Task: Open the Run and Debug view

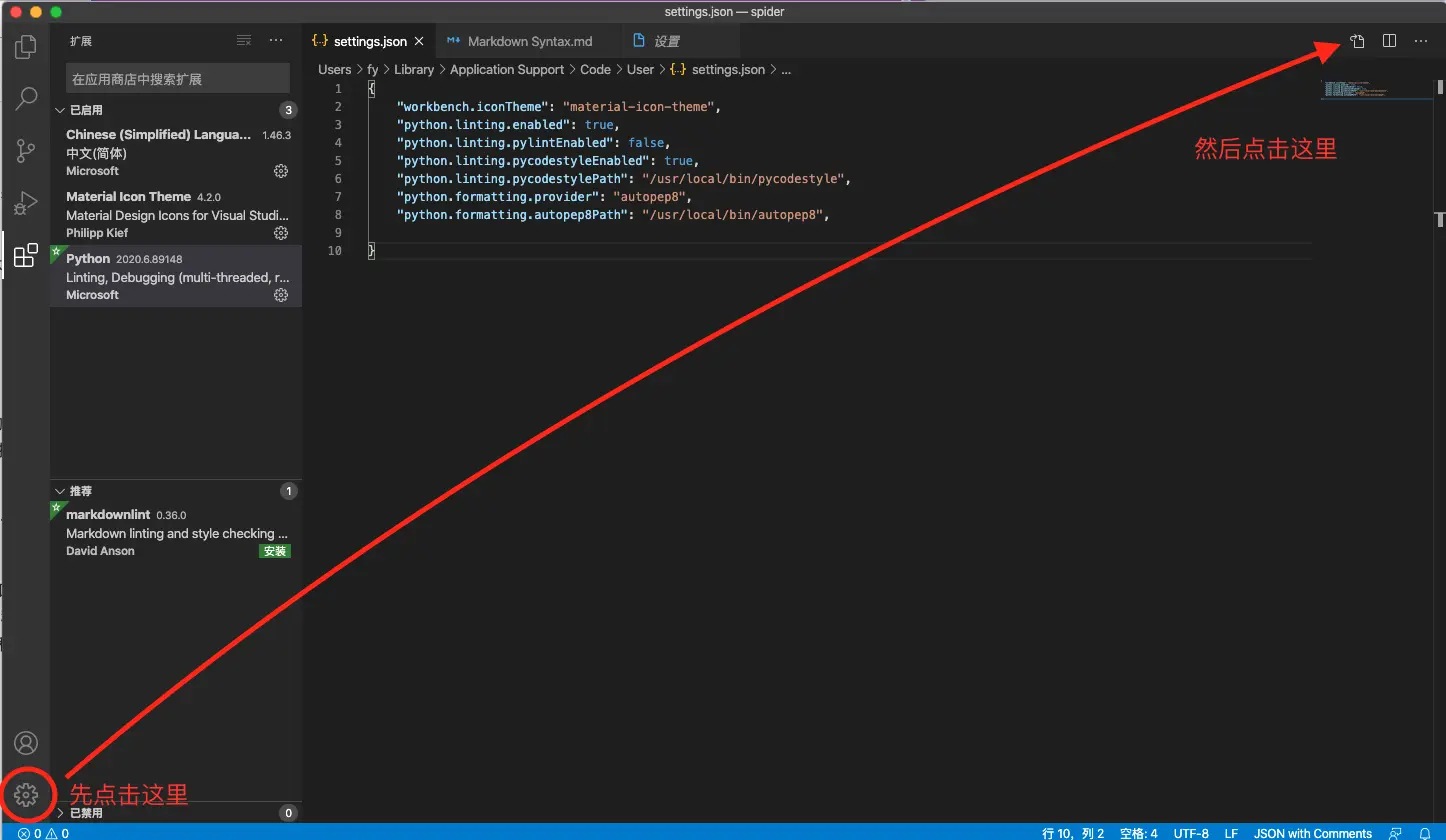Action: coord(26,203)
